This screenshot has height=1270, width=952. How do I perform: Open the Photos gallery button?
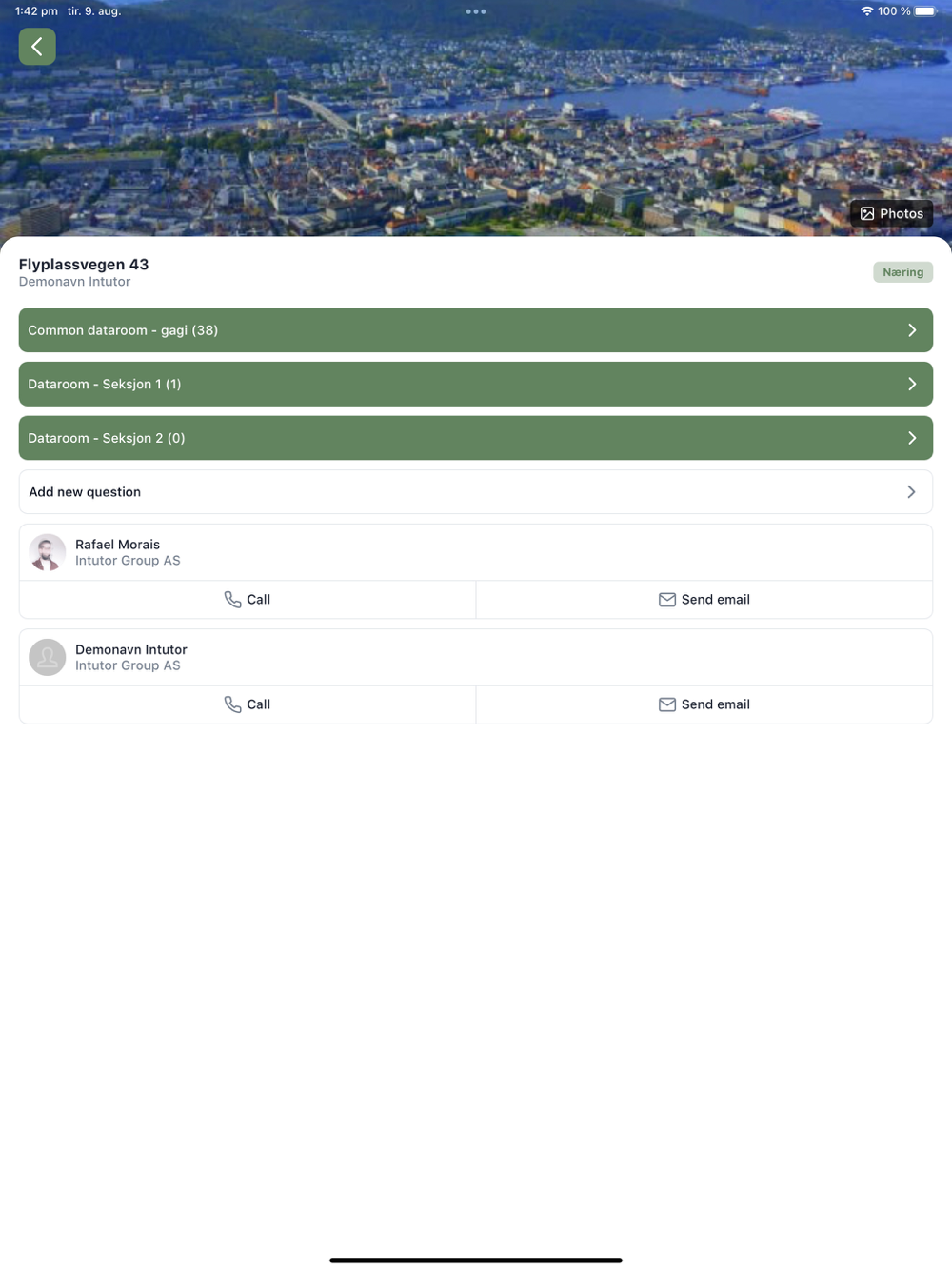pos(891,214)
